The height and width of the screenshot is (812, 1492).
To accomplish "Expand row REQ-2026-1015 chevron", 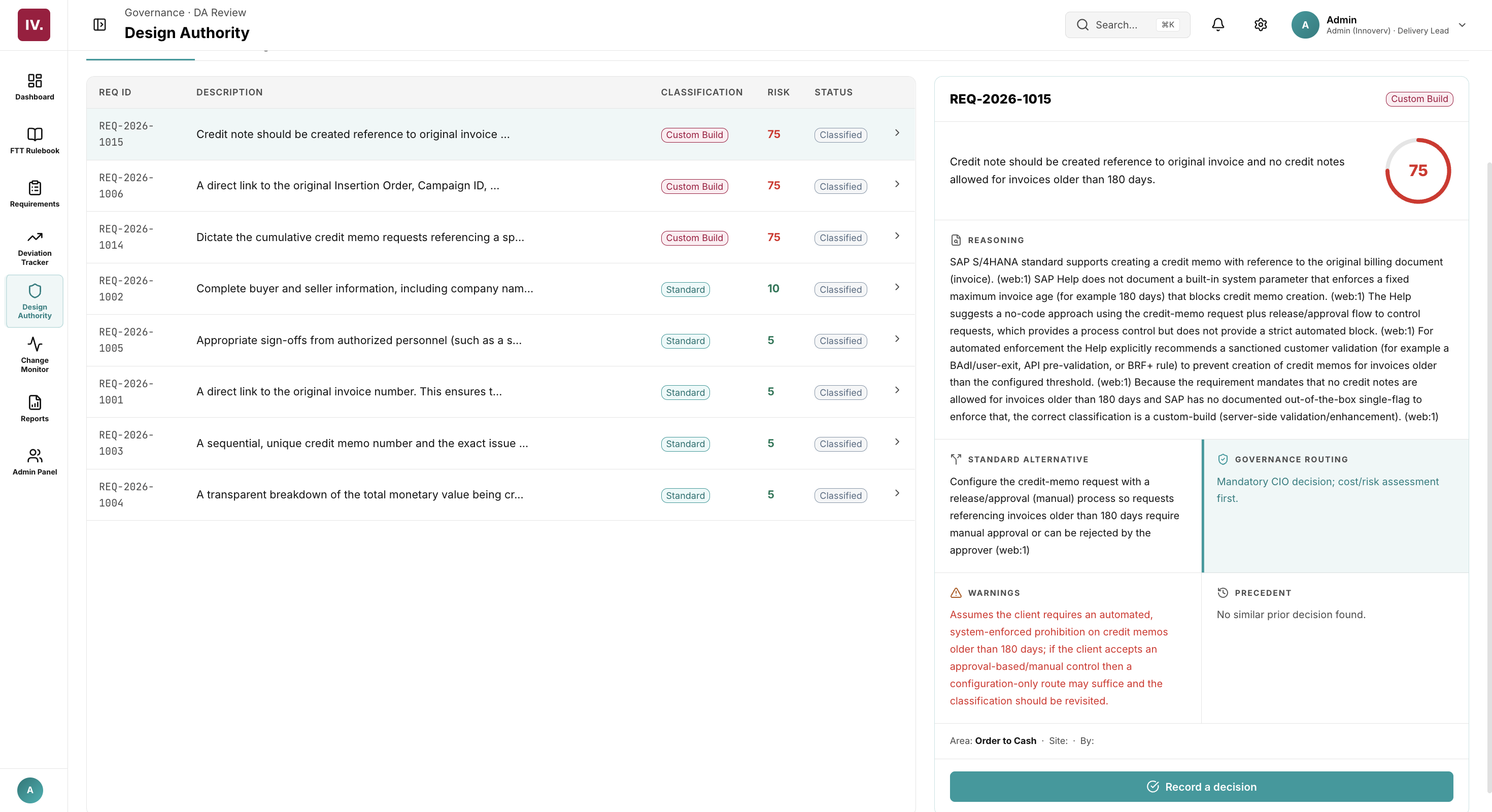I will (x=897, y=132).
